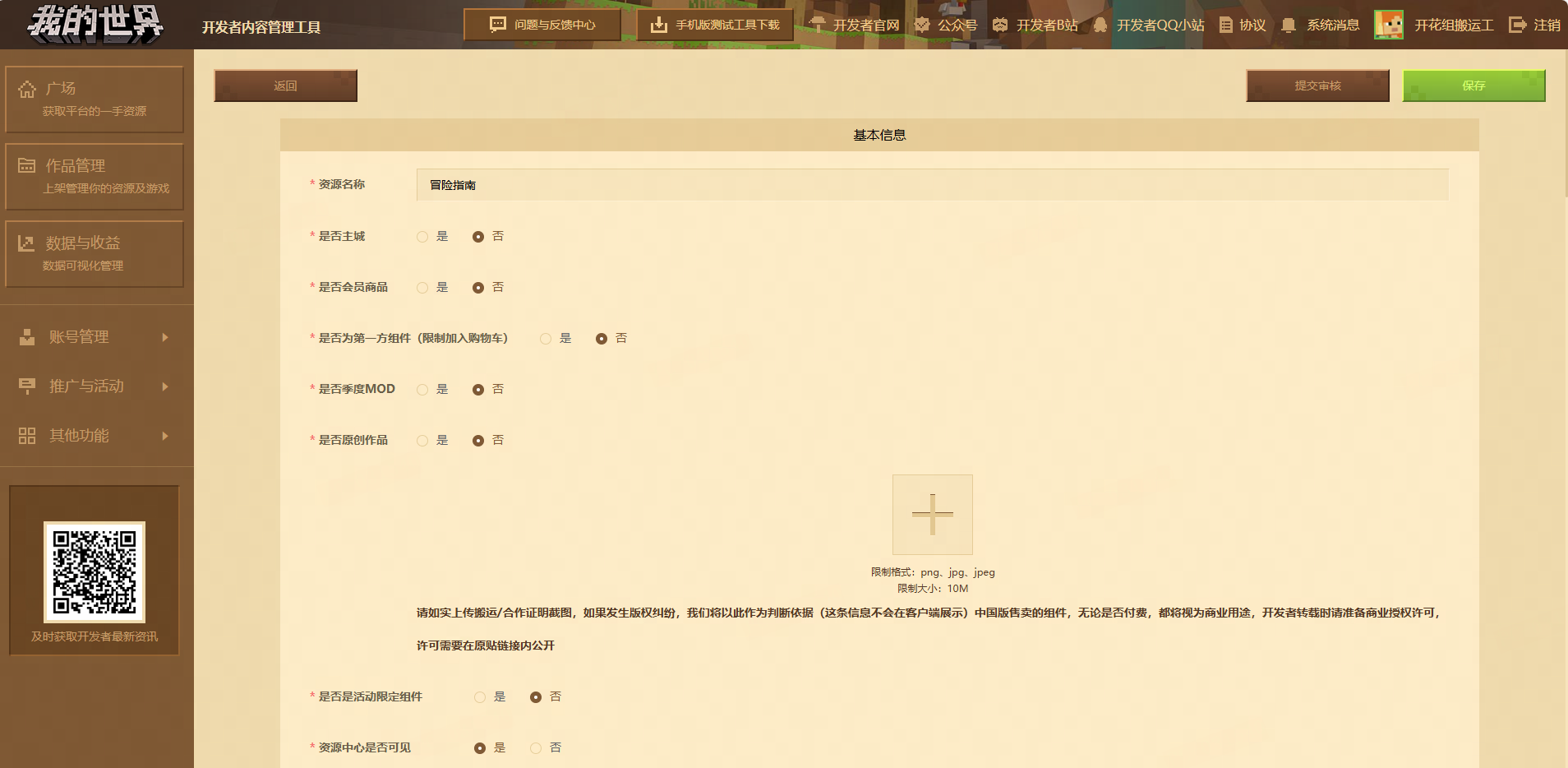1568x768 pixels.
Task: Click the plus image upload box
Action: 932,515
